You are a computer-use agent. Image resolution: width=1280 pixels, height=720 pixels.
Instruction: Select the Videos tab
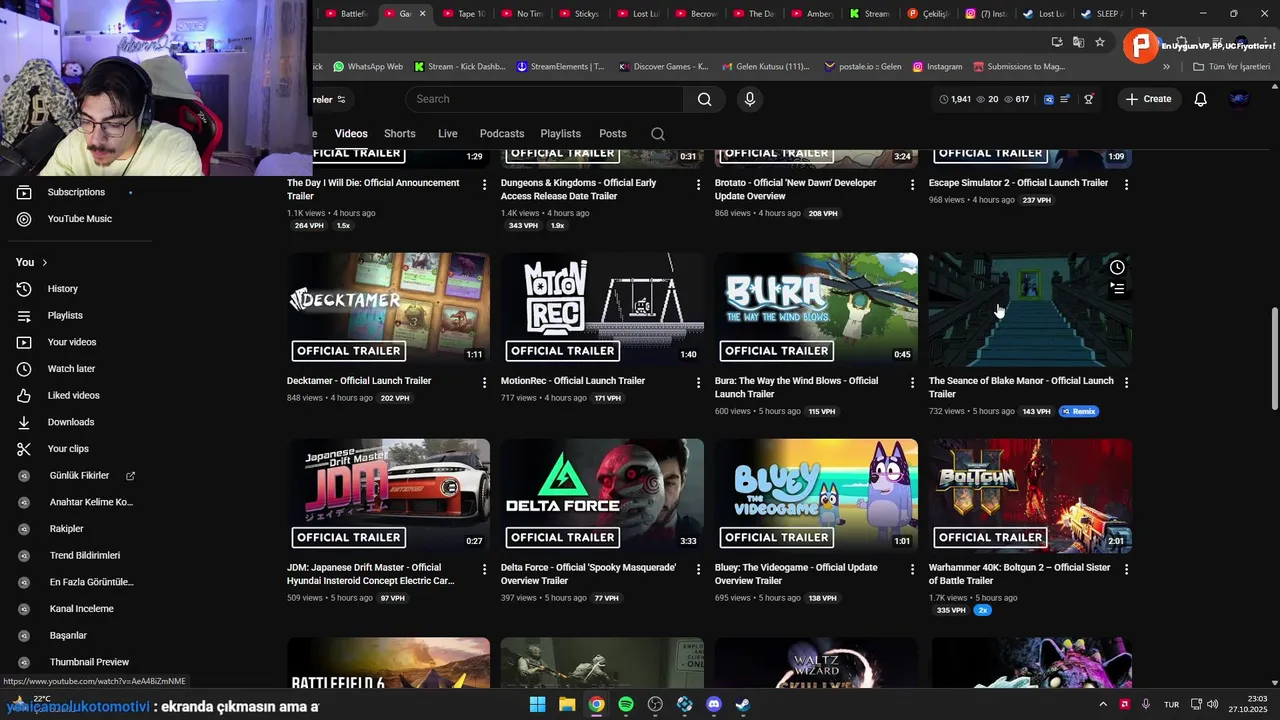351,134
